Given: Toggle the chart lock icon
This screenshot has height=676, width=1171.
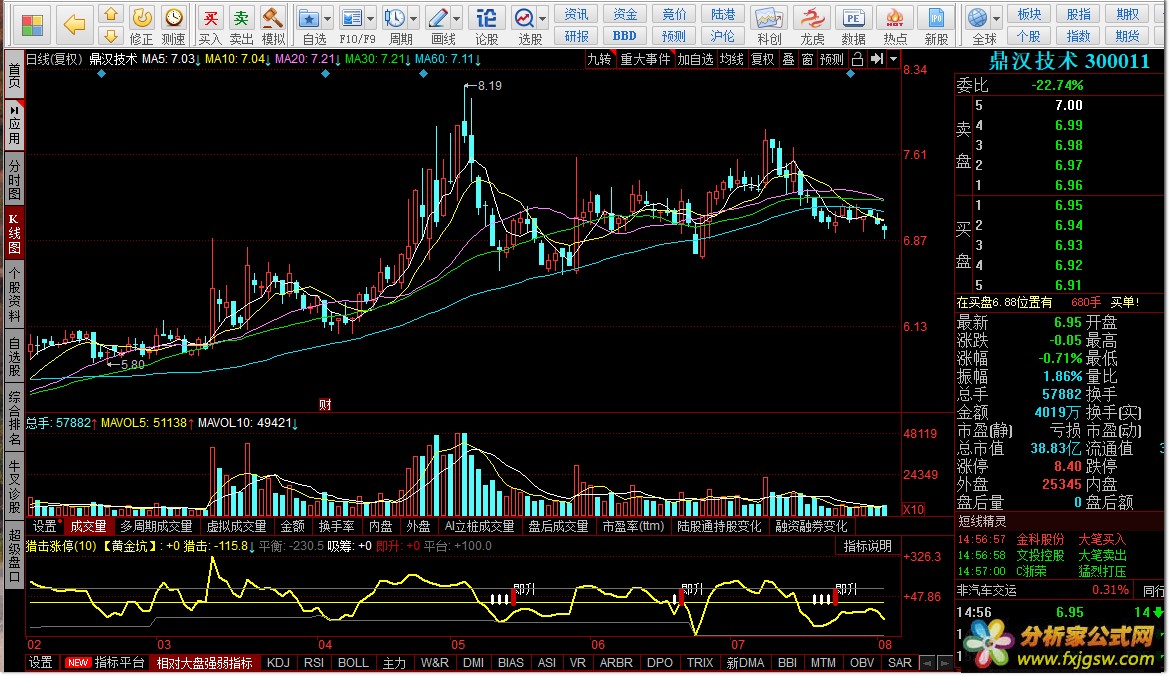Looking at the screenshot, I should click(857, 59).
